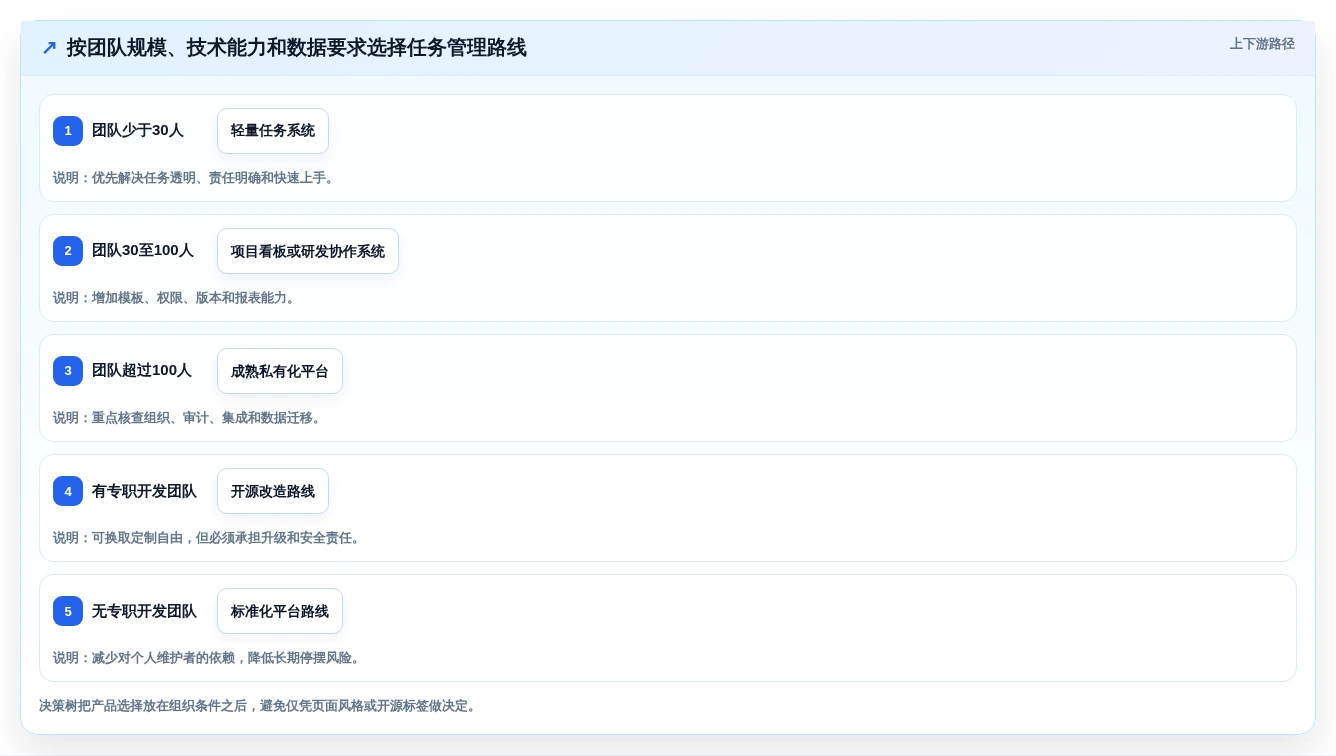Click step number badge 4
1336x756 pixels.
coord(68,491)
